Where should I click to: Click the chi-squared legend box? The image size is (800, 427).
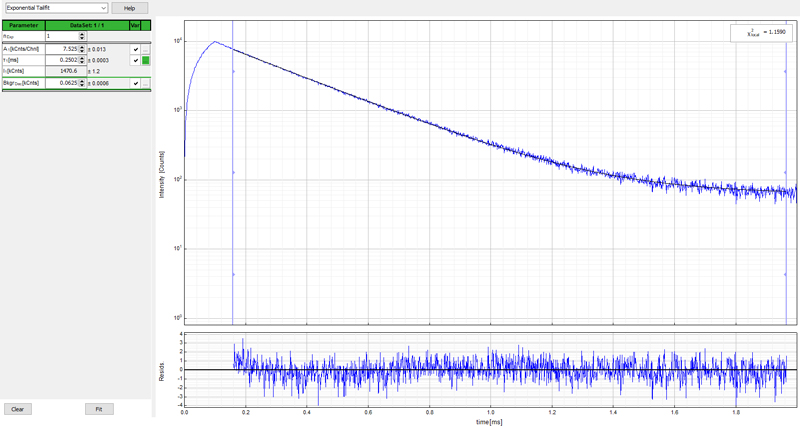coord(761,34)
